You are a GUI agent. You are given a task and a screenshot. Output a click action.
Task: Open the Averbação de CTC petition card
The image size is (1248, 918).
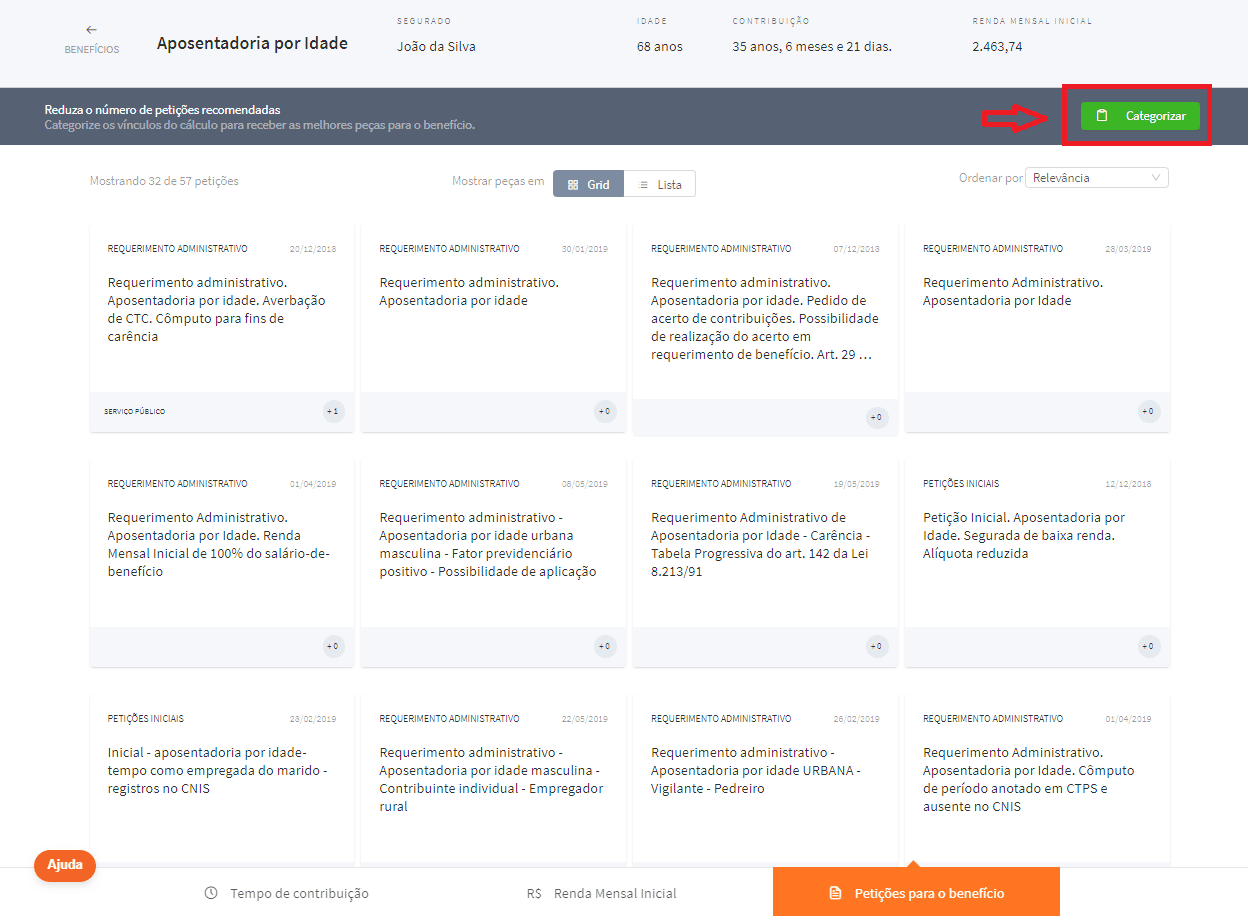point(221,310)
